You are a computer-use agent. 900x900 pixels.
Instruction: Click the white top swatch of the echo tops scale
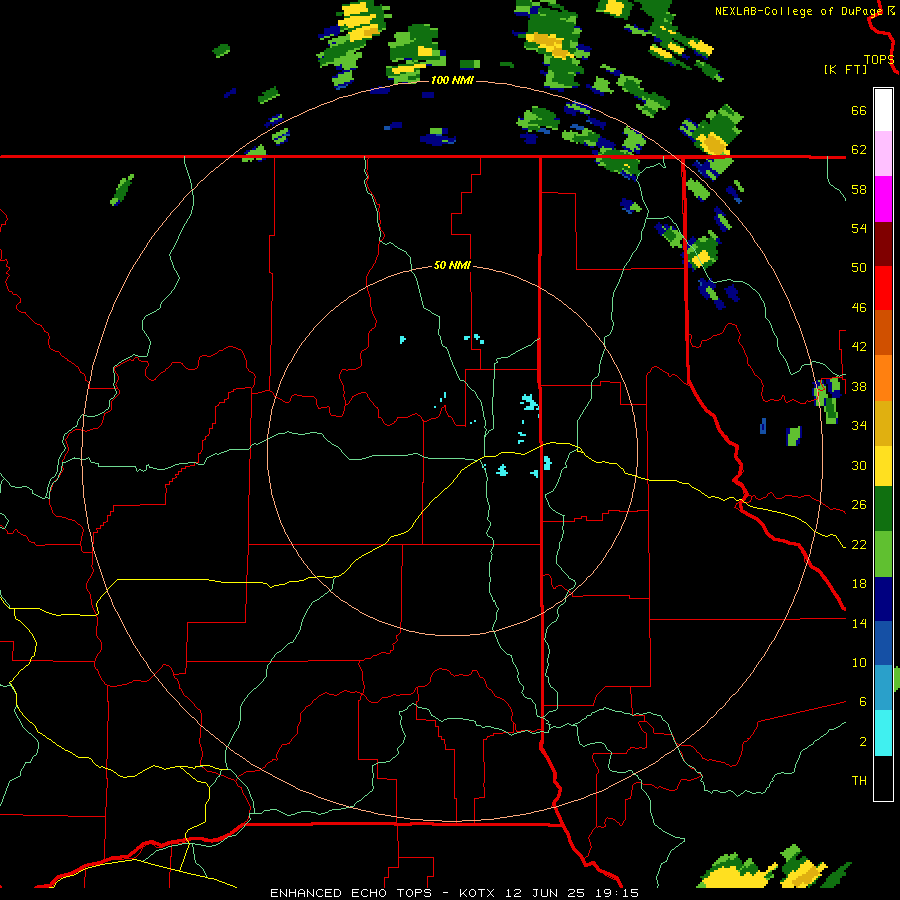[x=883, y=110]
